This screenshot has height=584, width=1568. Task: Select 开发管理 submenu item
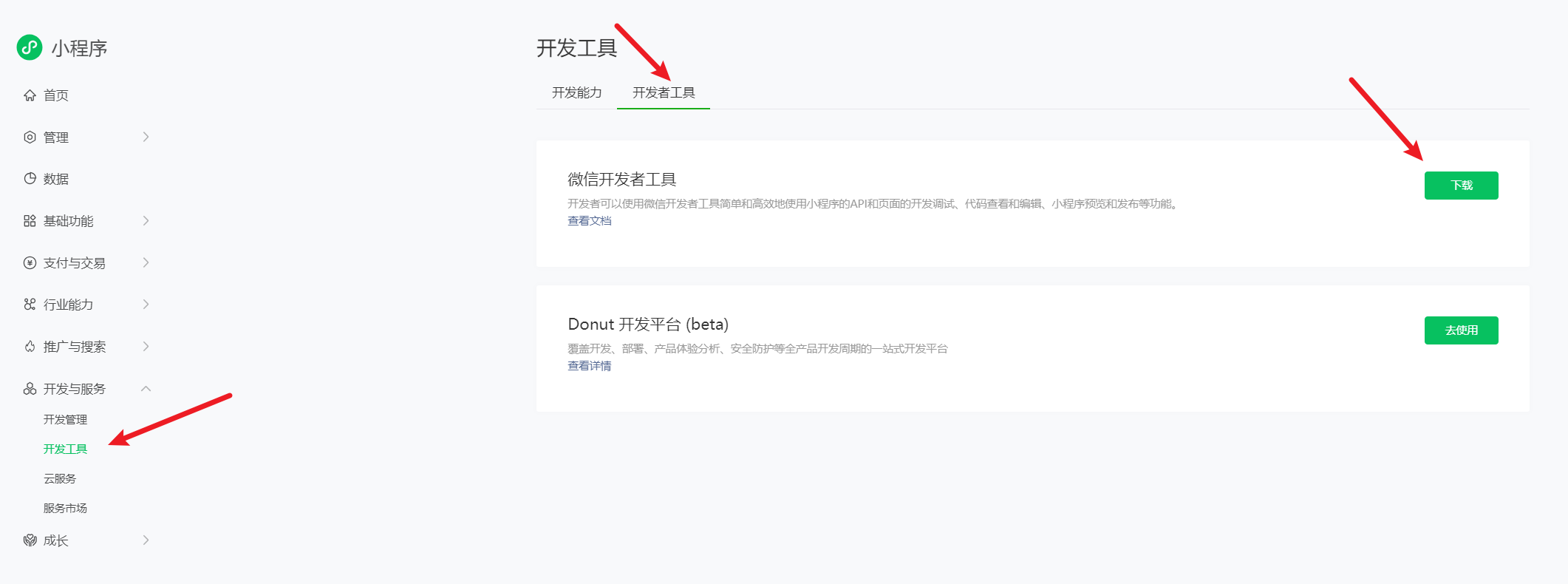pyautogui.click(x=65, y=419)
